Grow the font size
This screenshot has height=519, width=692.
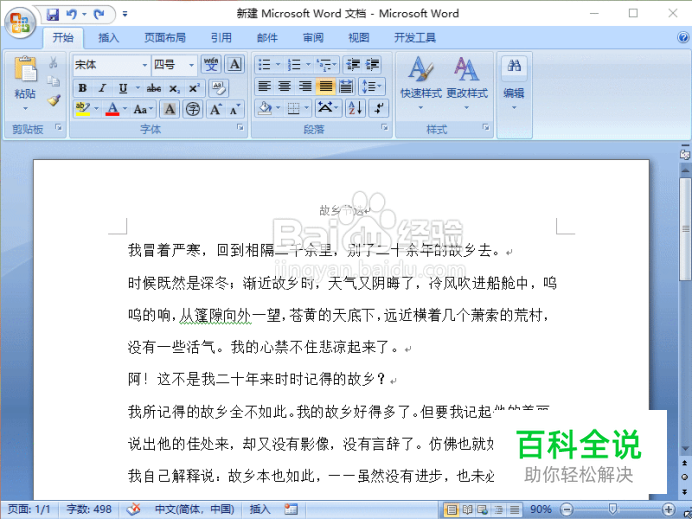pyautogui.click(x=215, y=109)
